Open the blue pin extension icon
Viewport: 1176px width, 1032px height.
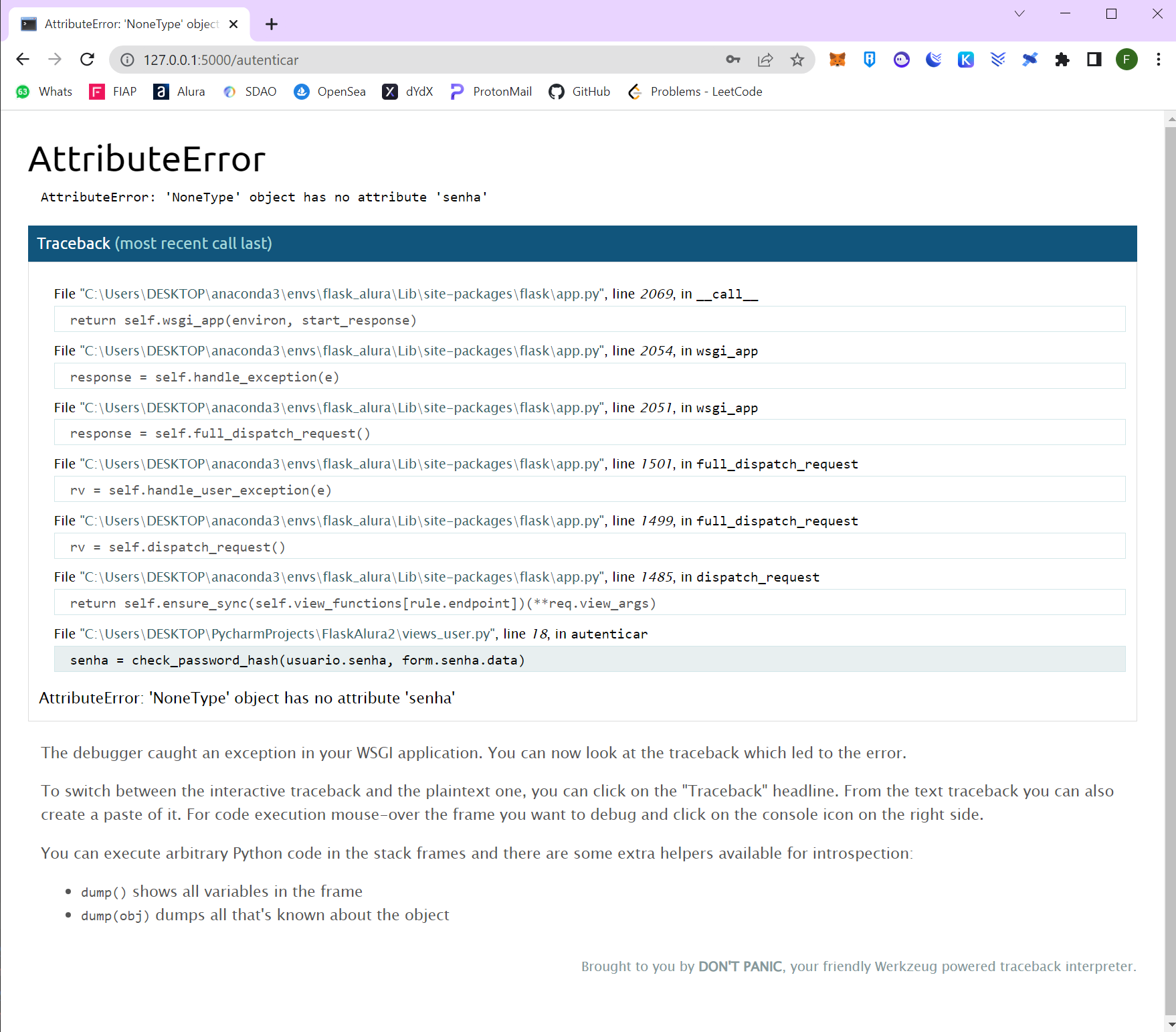tap(1030, 60)
